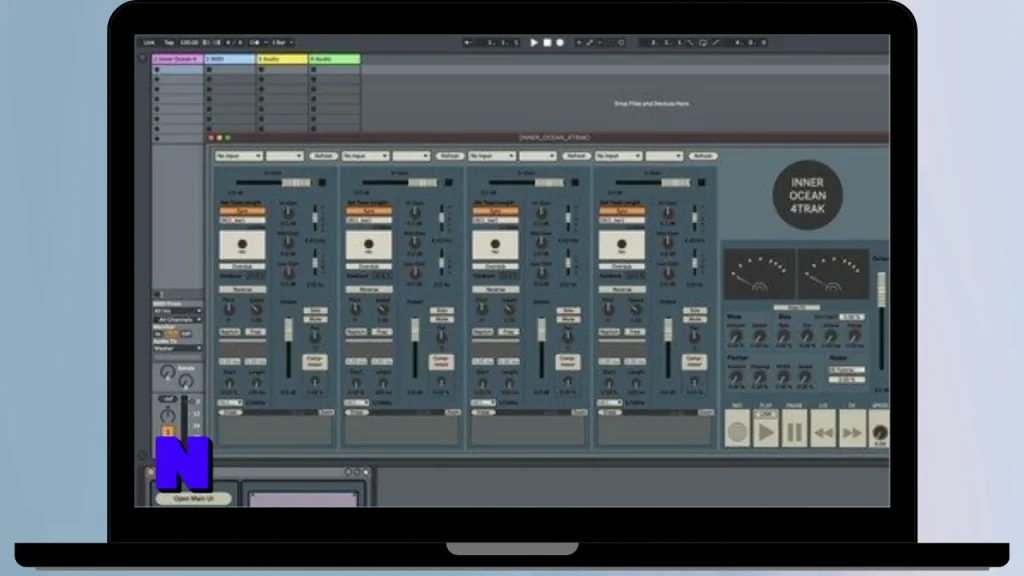1024x576 pixels.
Task: Click the Pan knob on channel 3
Action: pos(568,337)
